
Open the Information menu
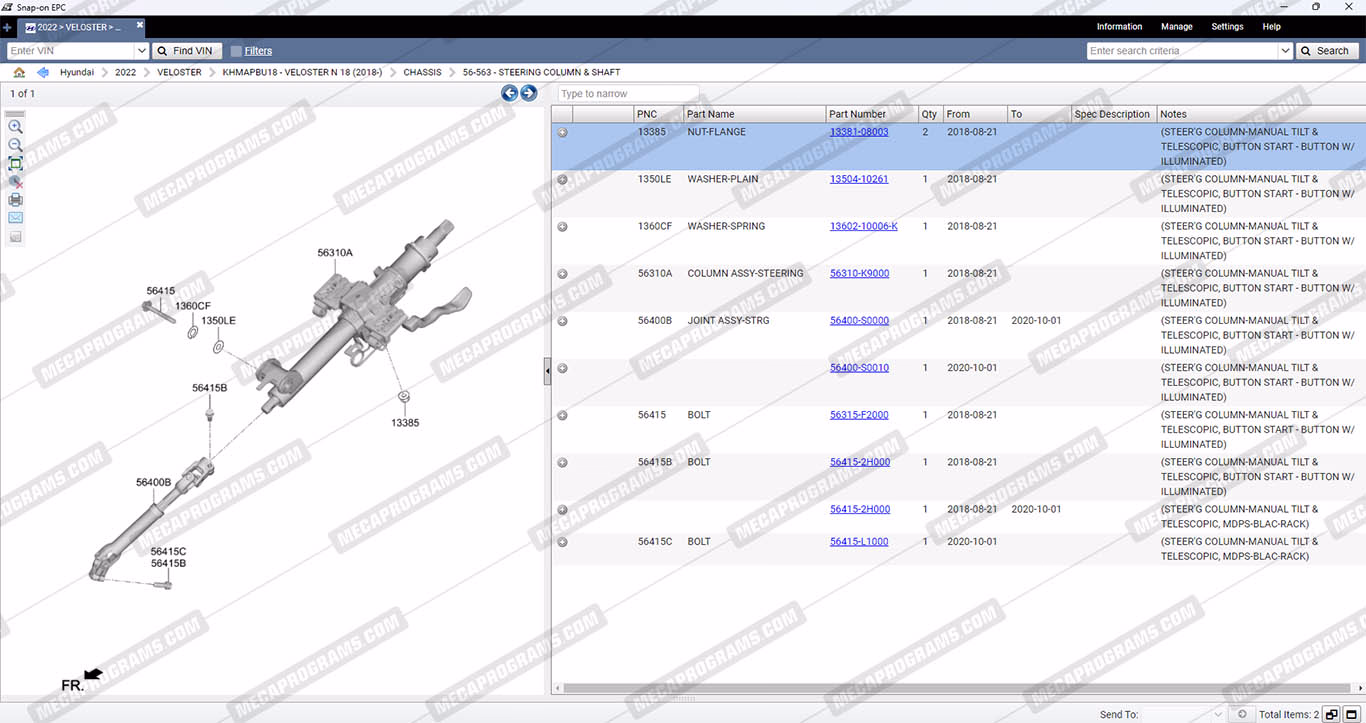point(1119,27)
